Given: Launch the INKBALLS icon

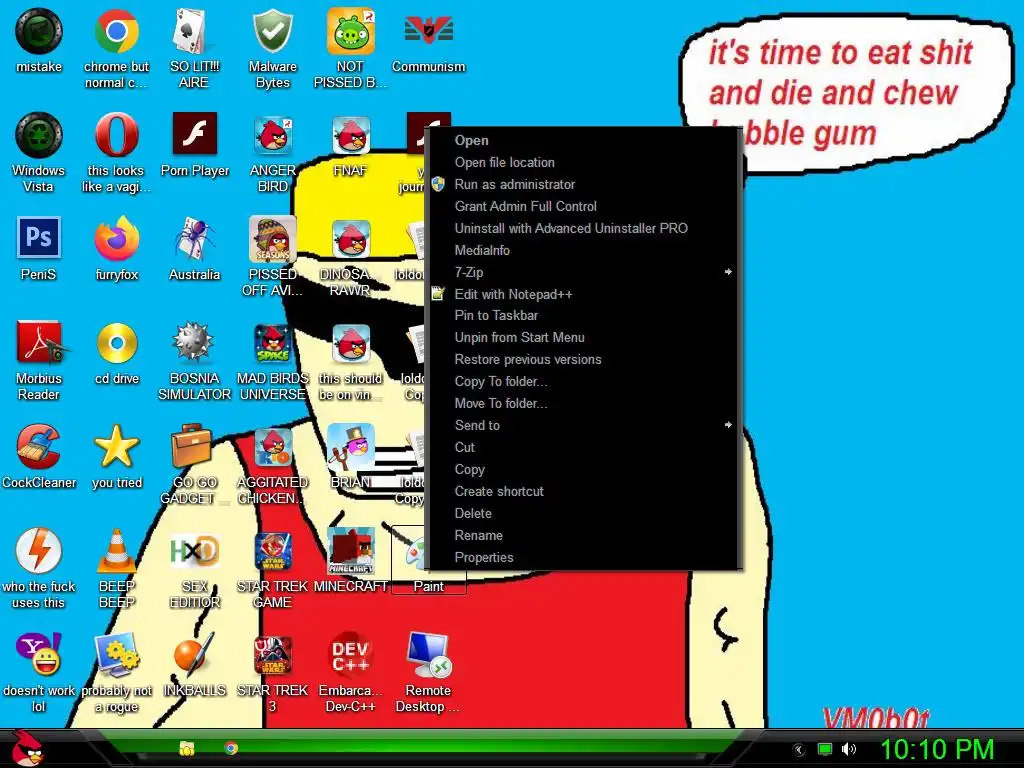Looking at the screenshot, I should coord(195,664).
